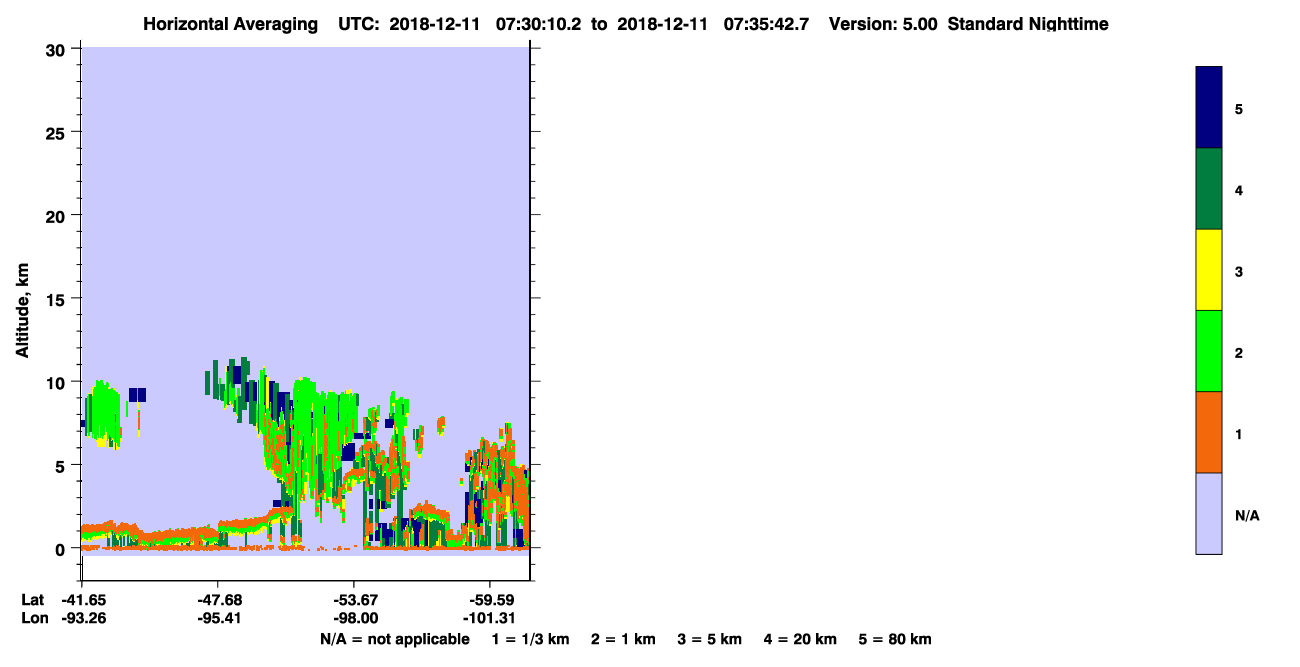This screenshot has width=1300, height=667.
Task: Click legend text '2 = 1 km'
Action: tap(623, 639)
